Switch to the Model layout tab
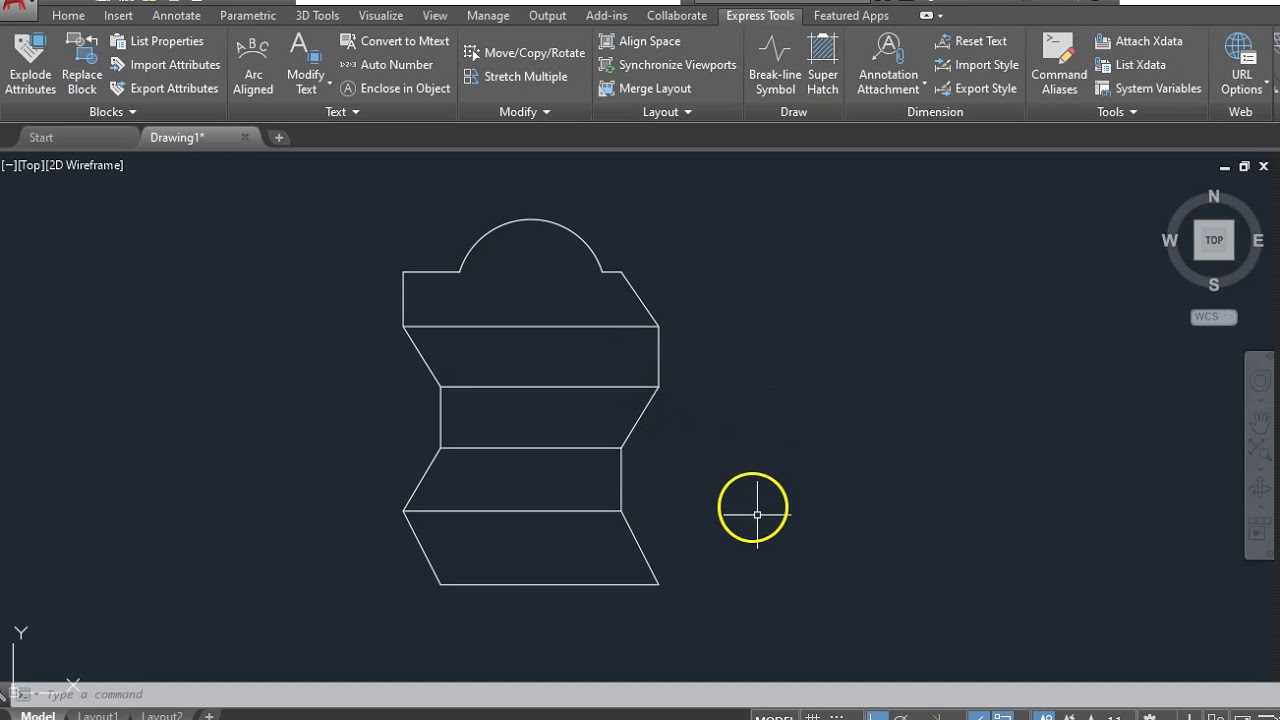This screenshot has height=720, width=1280. pos(38,715)
